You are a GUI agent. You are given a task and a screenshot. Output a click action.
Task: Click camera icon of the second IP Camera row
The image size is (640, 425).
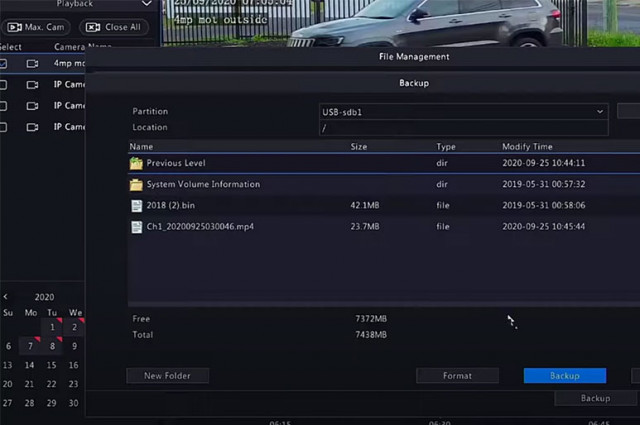(x=32, y=106)
